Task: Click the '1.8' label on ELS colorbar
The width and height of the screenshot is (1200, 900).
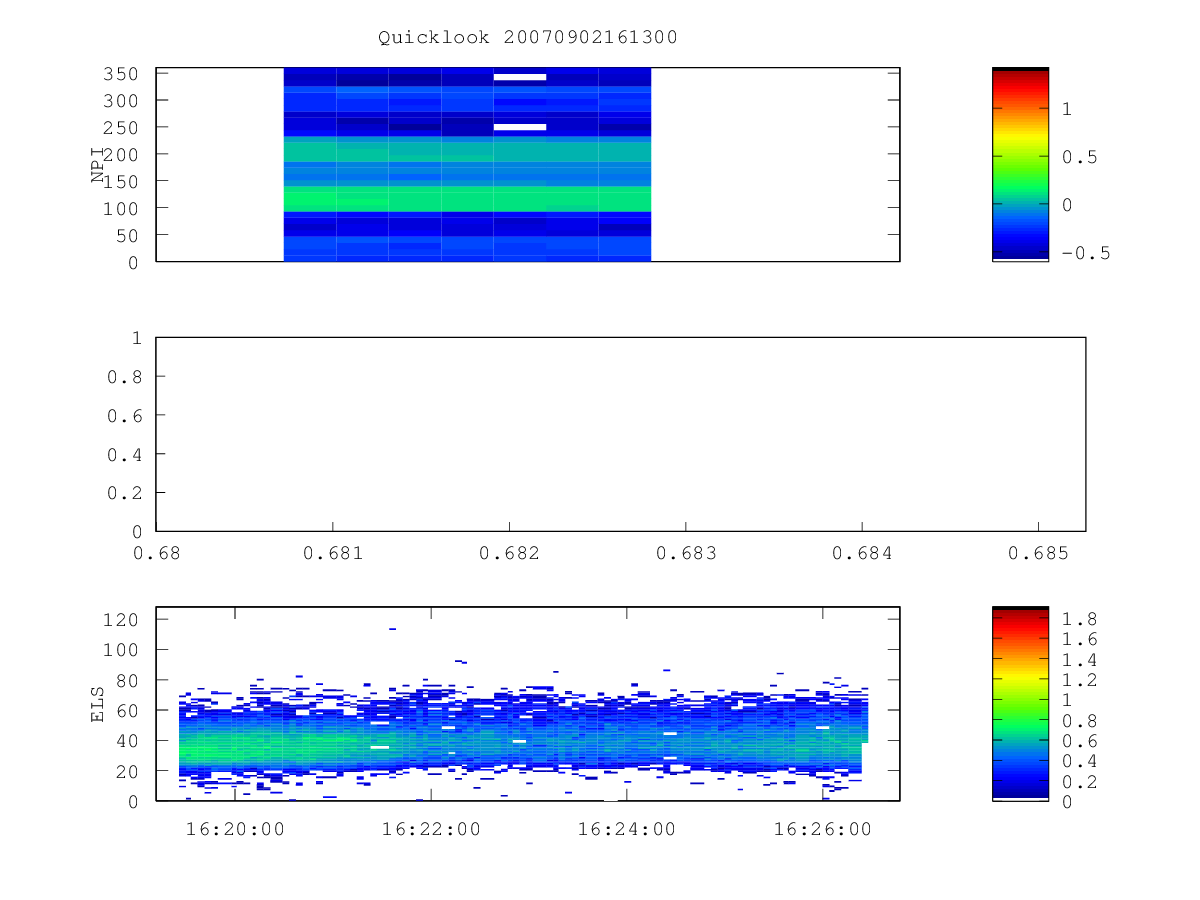Action: click(1080, 618)
